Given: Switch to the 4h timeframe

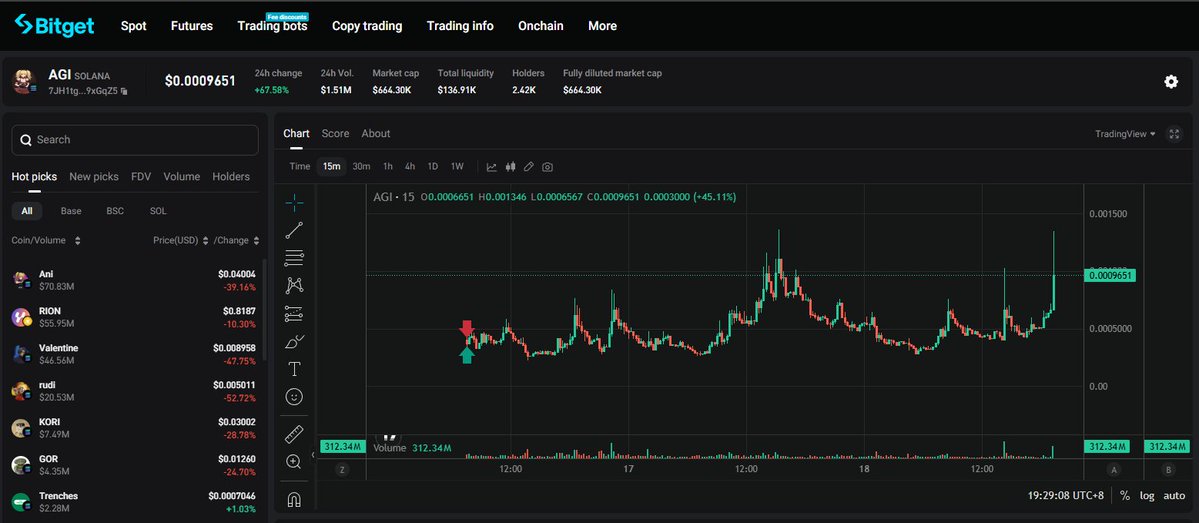Looking at the screenshot, I should click(410, 167).
